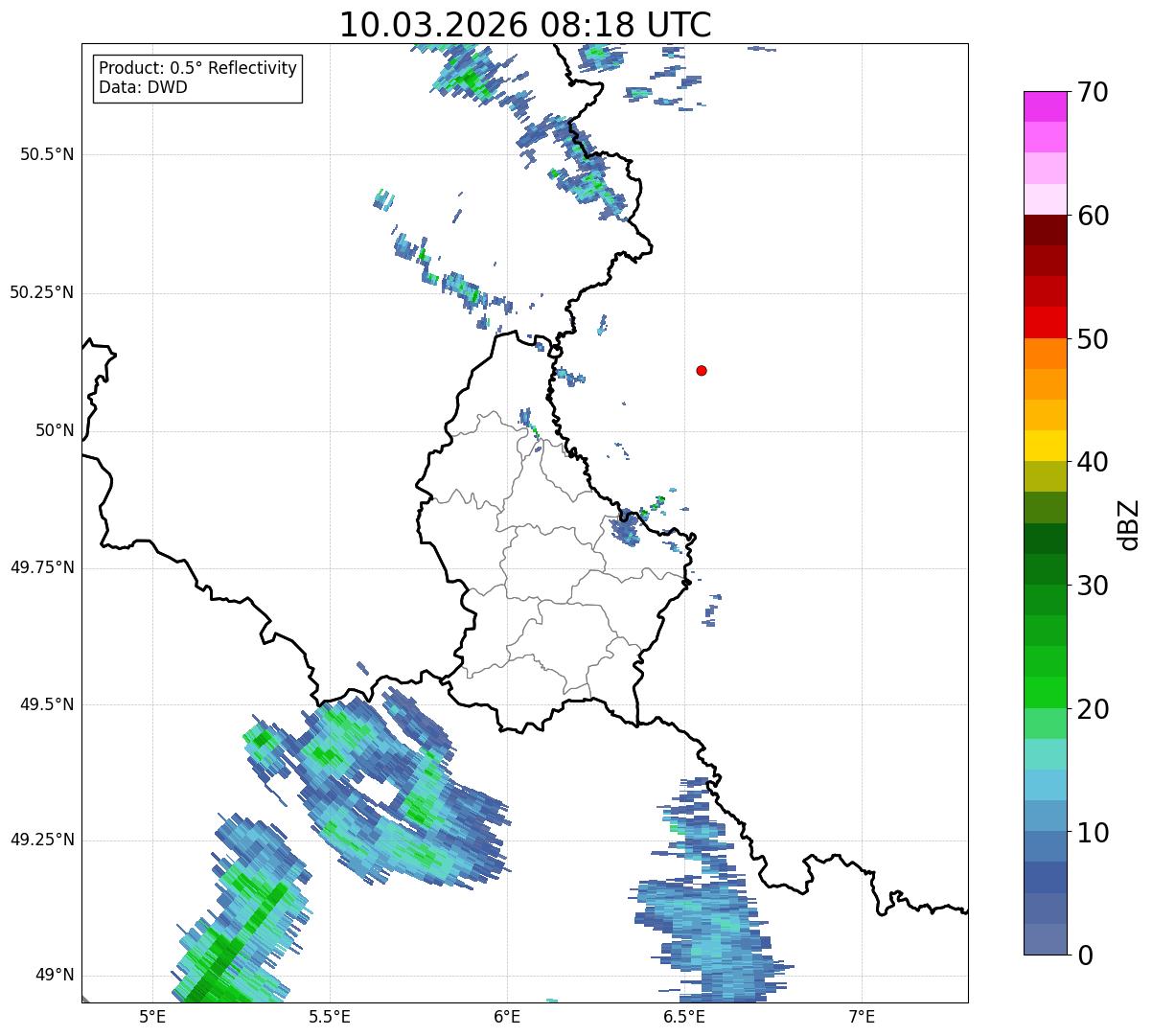Click the 'Product: 0.5° Reflectivity' label

pos(198,69)
